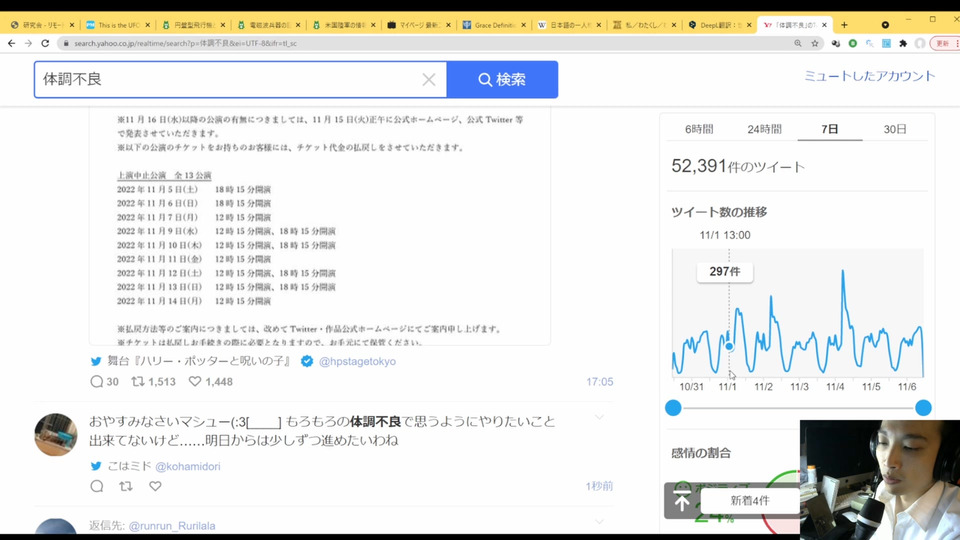Like the kohamidori tweet with heart icon
The width and height of the screenshot is (960, 540).
pyautogui.click(x=156, y=486)
